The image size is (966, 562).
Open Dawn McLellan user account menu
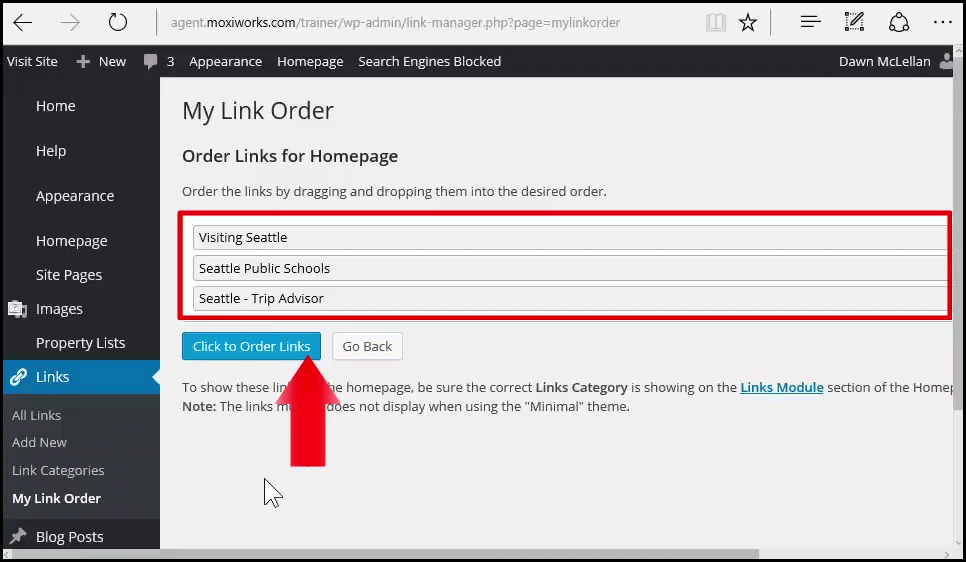point(884,61)
